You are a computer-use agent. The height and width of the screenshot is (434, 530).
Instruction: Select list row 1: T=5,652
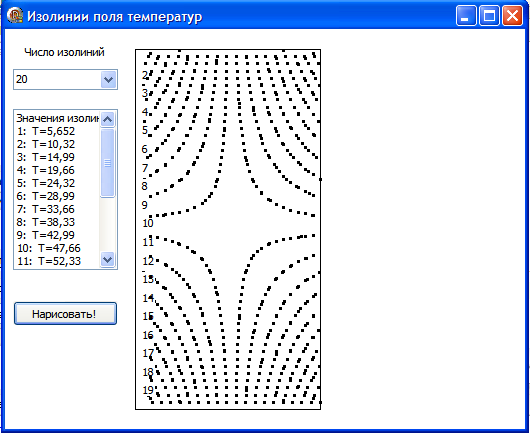point(57,131)
